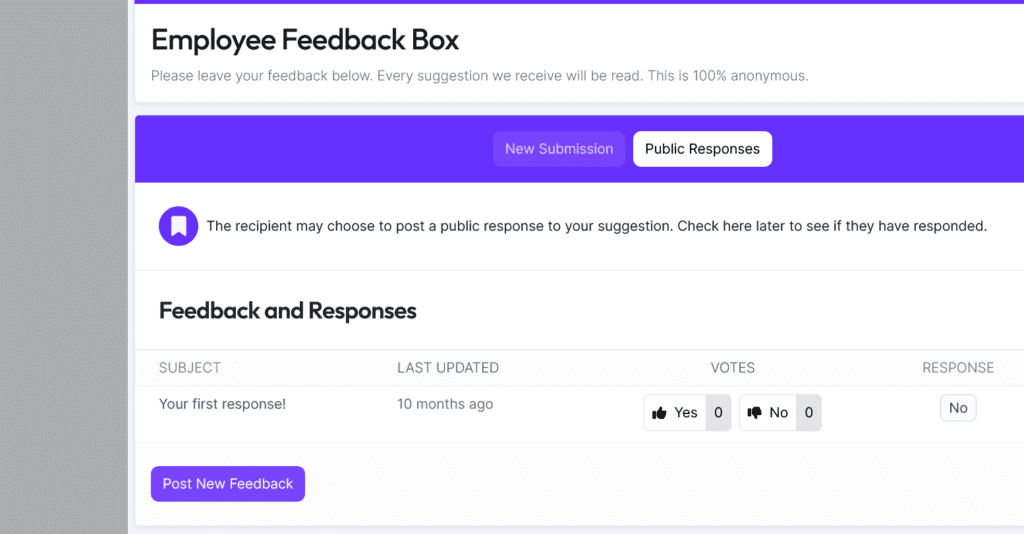Click the Last Updated column header

coord(448,368)
